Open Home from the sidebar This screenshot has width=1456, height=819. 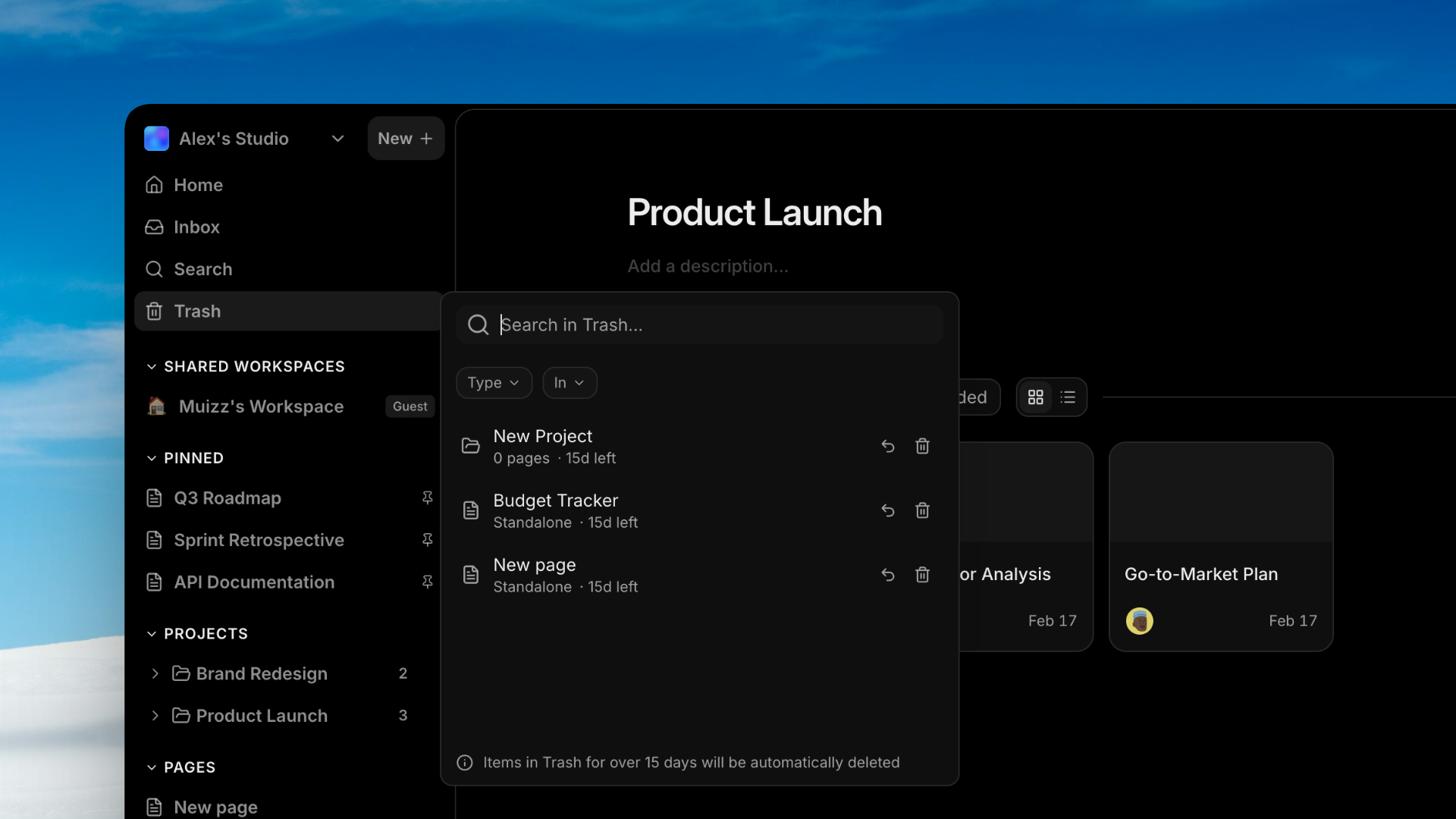pyautogui.click(x=197, y=184)
